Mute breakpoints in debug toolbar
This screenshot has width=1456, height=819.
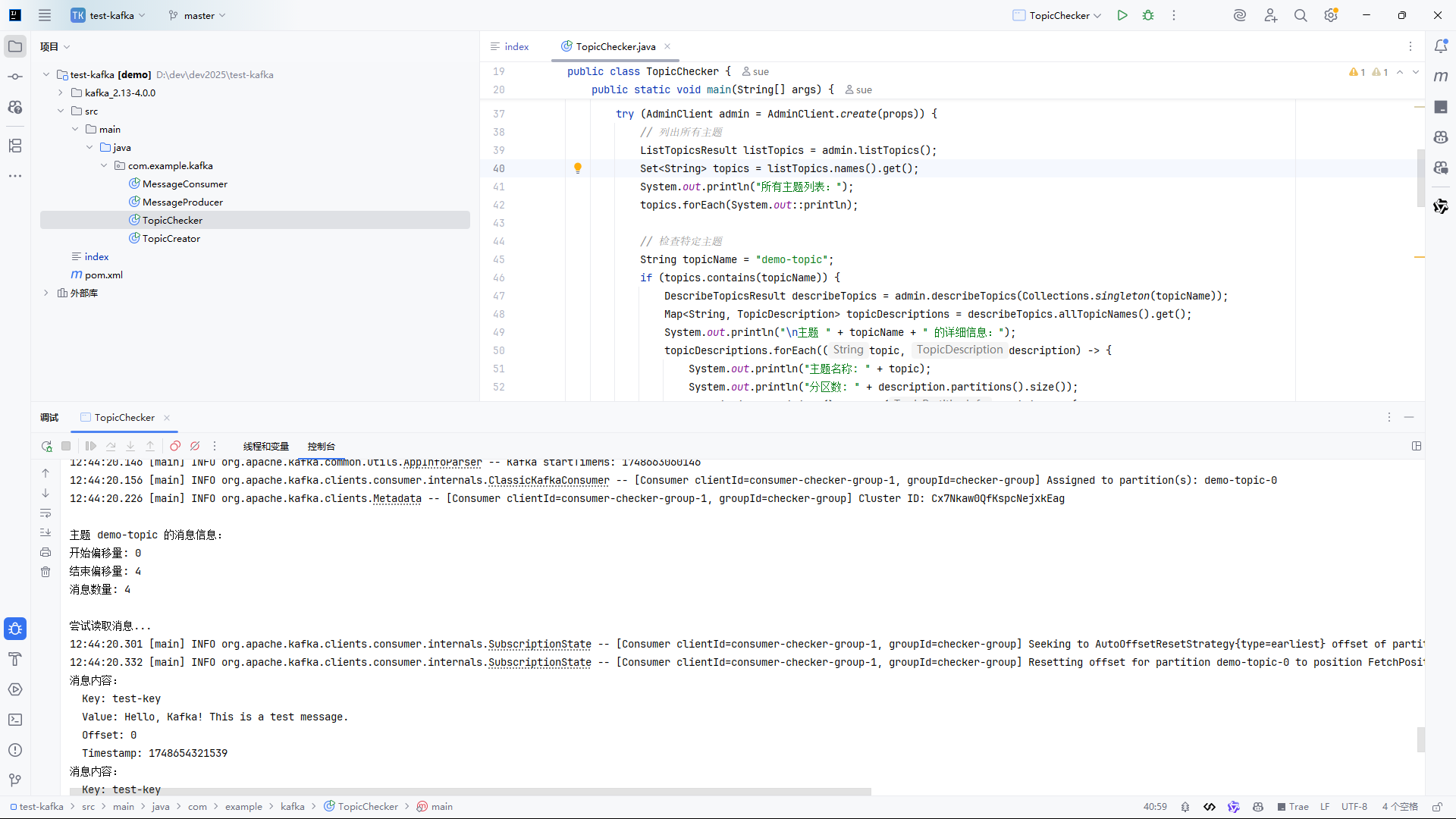[x=195, y=446]
